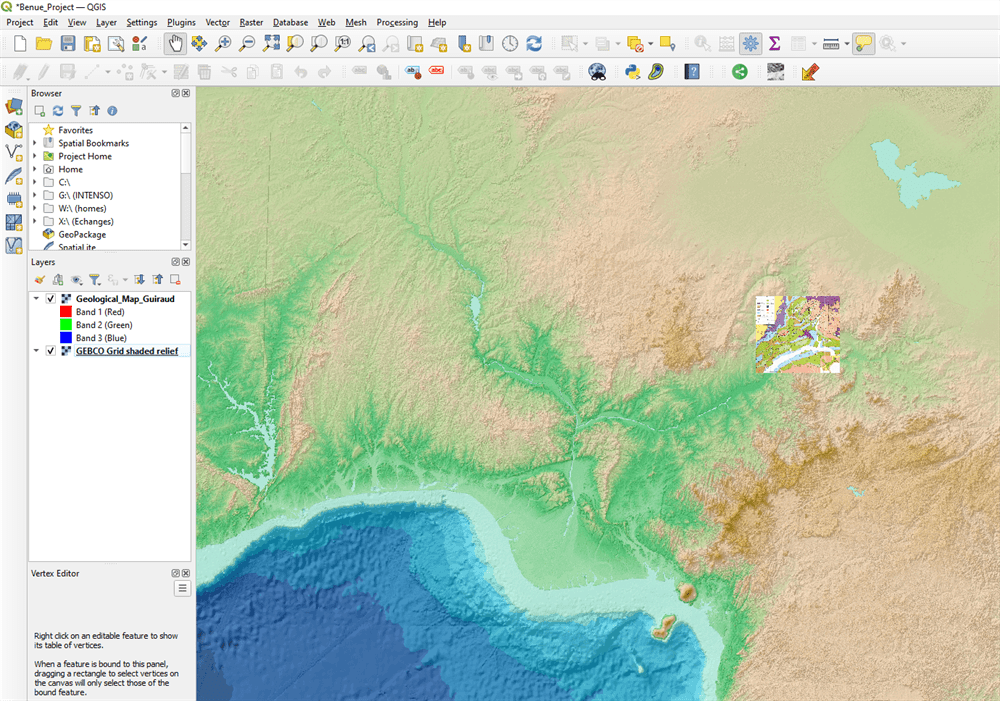Image resolution: width=1000 pixels, height=701 pixels.
Task: Click the Zoom In magnifier tool
Action: pyautogui.click(x=223, y=43)
